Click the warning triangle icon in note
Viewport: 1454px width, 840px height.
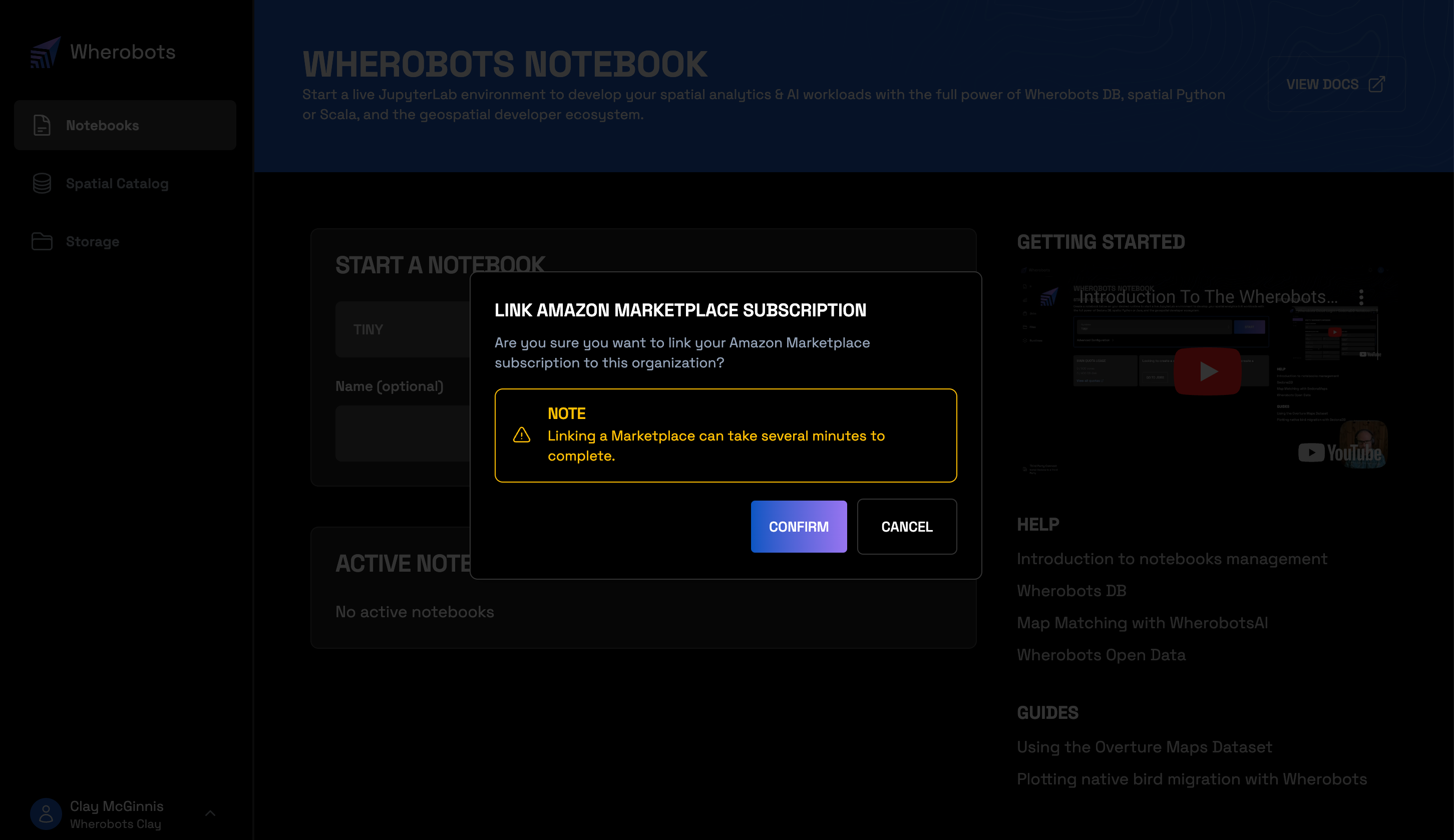(522, 435)
